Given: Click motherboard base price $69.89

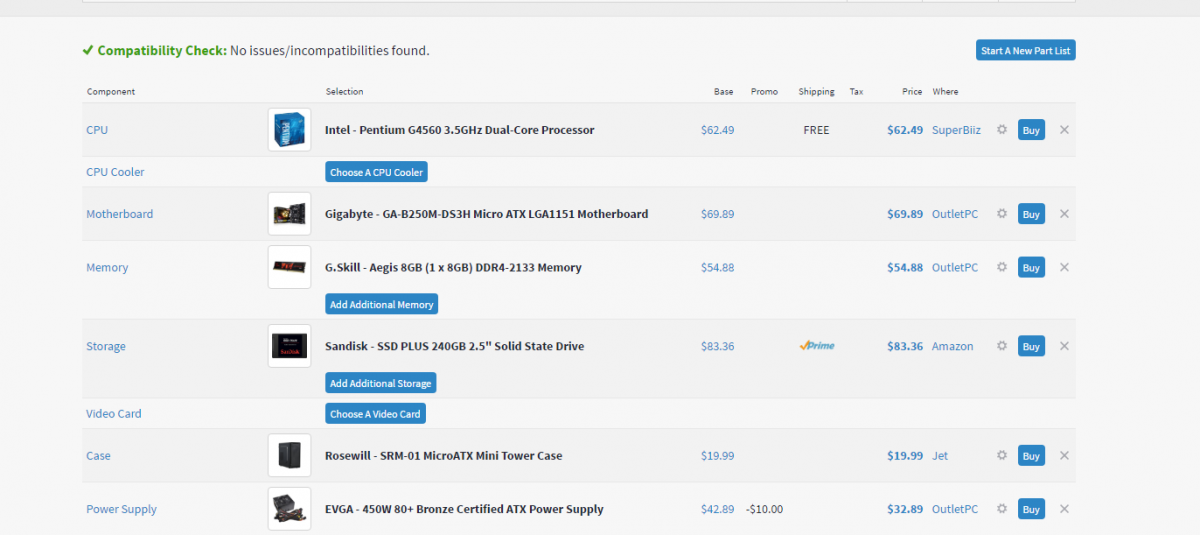Looking at the screenshot, I should tap(717, 214).
